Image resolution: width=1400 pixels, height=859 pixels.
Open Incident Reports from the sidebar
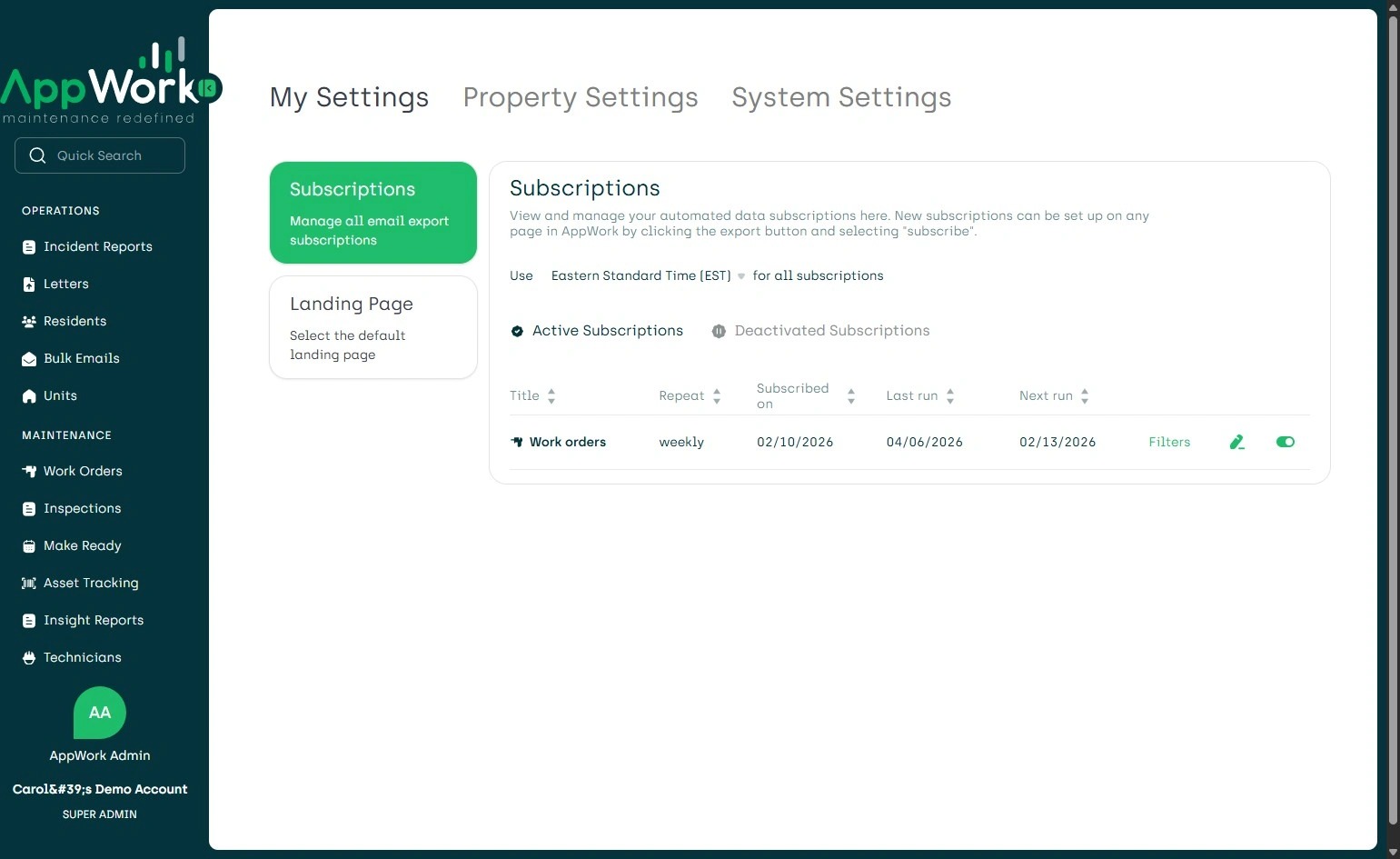tap(87, 246)
